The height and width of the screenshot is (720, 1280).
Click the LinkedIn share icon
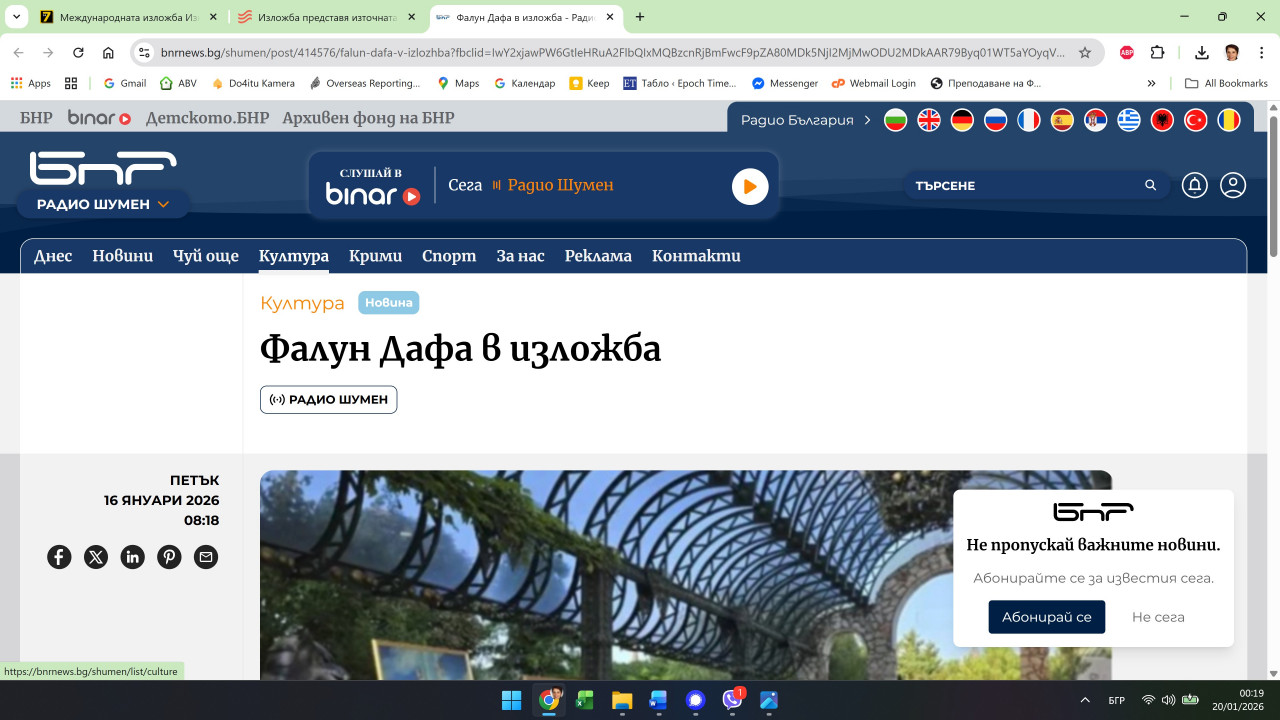132,557
